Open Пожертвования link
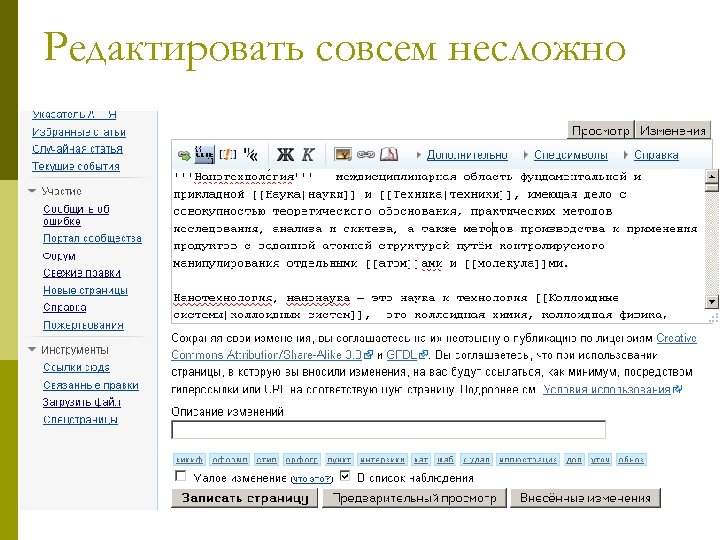This screenshot has height=540, width=720. click(83, 325)
